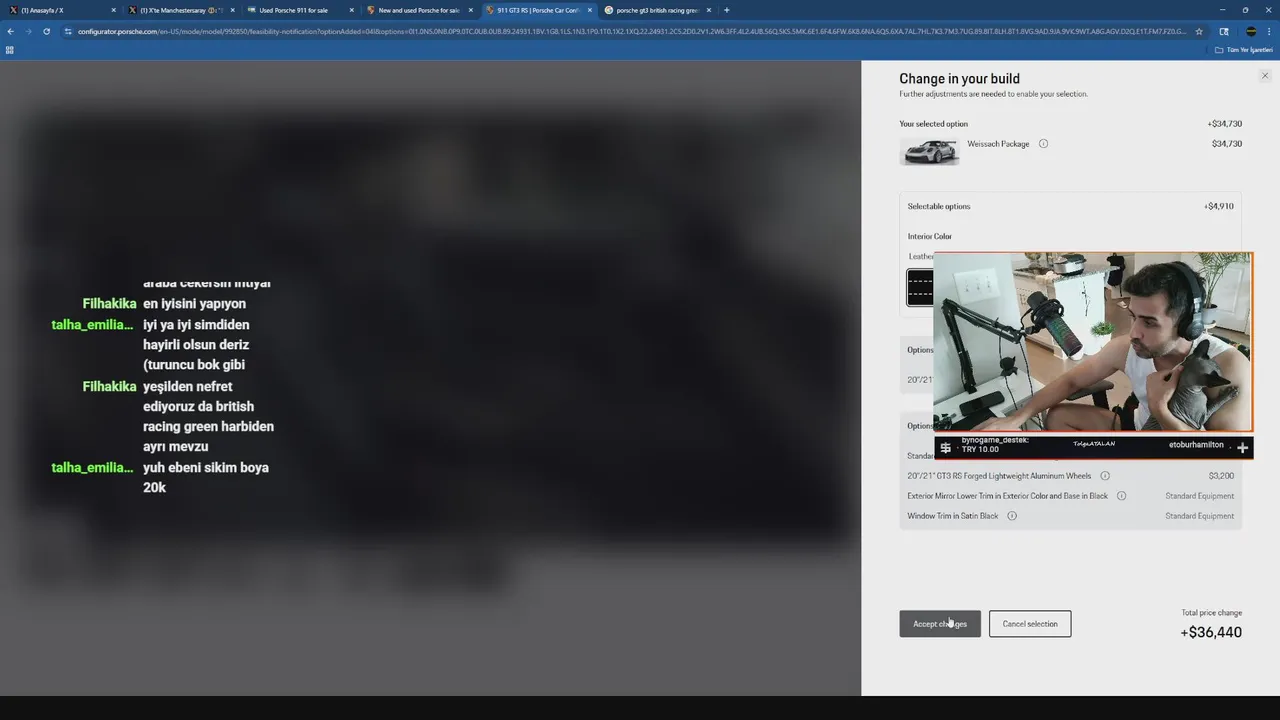This screenshot has width=1280, height=720.
Task: Click the $3,200 wheels price
Action: (x=1221, y=476)
